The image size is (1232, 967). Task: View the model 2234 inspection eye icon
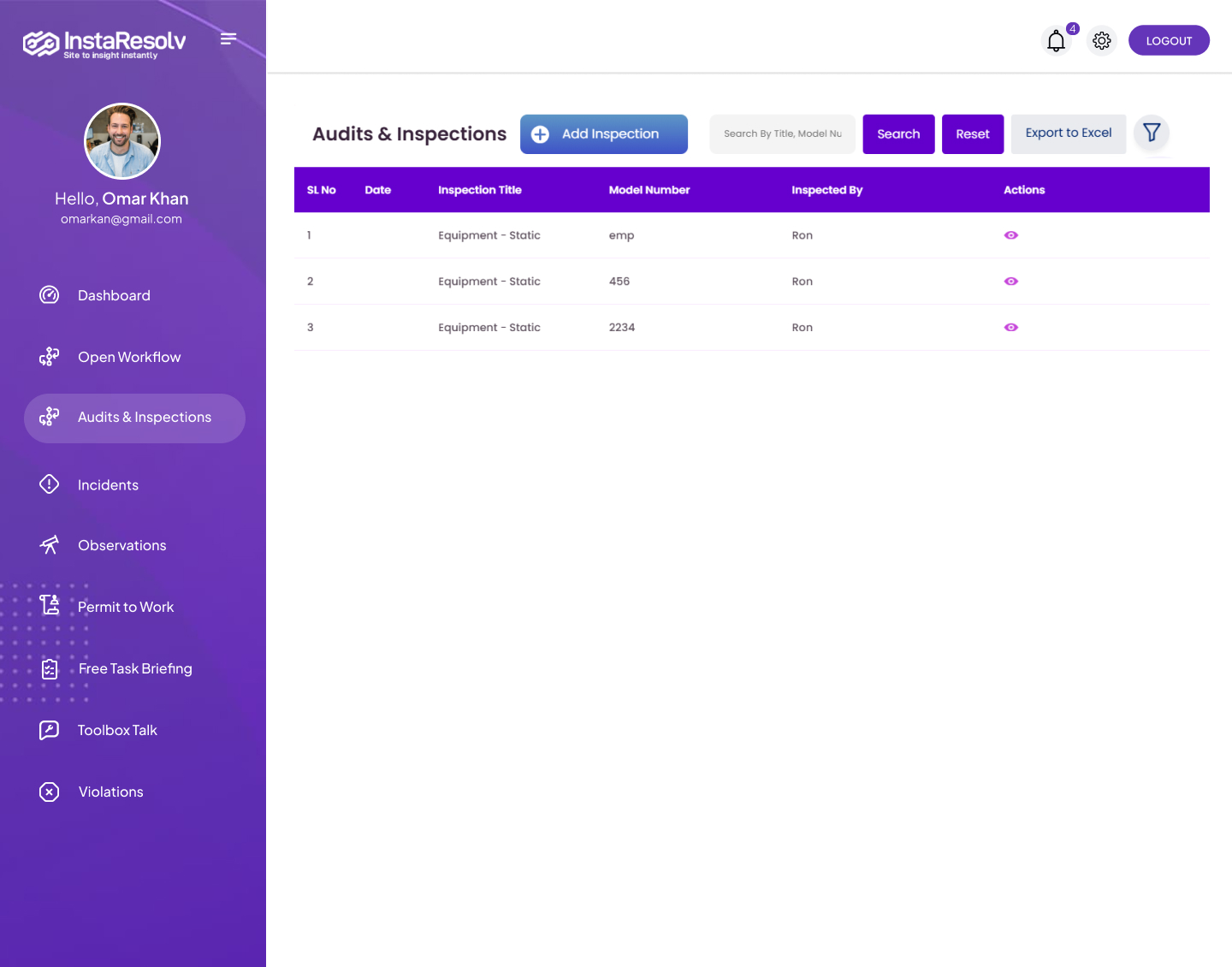pyautogui.click(x=1010, y=328)
